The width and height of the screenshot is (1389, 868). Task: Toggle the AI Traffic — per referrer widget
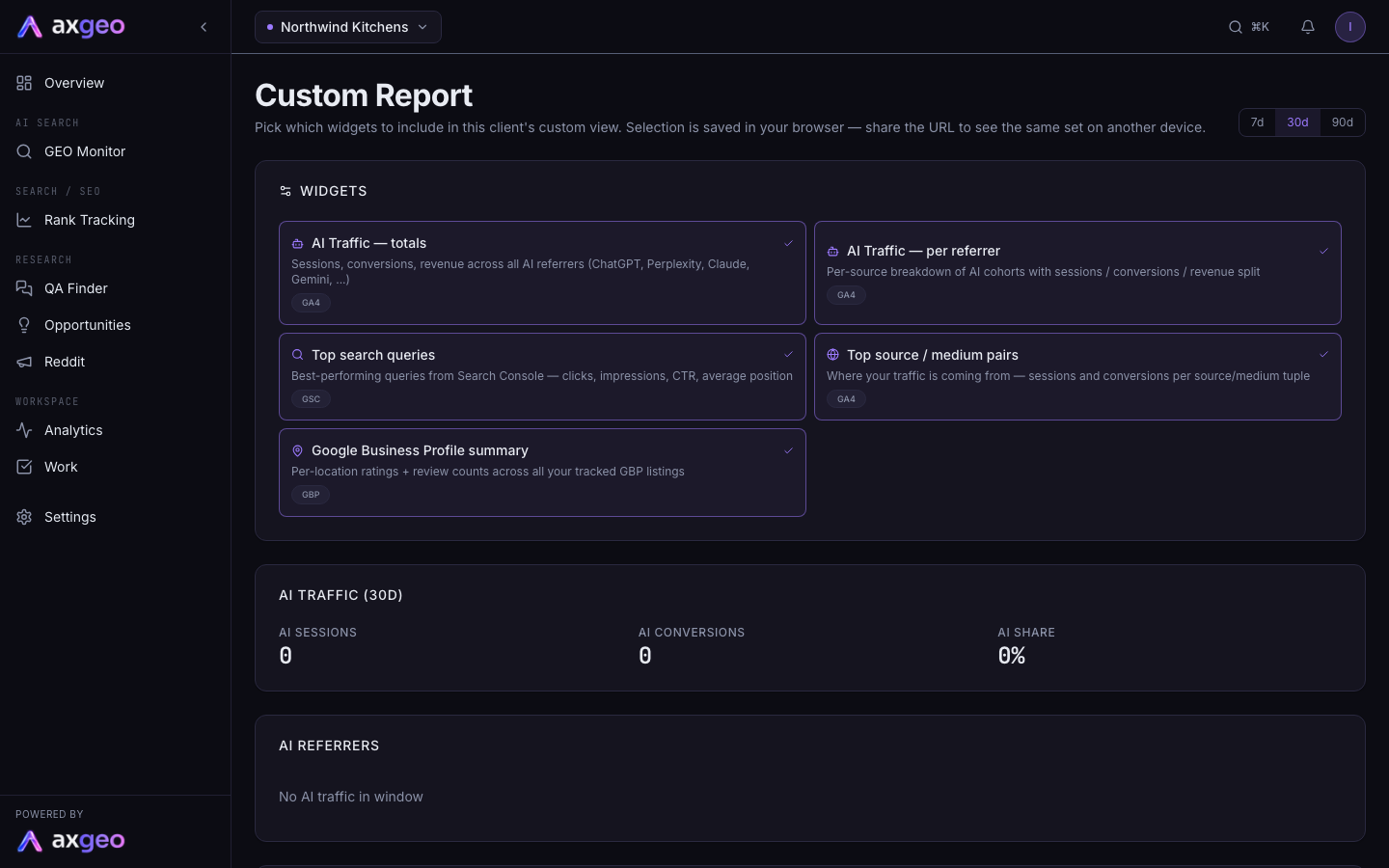point(1077,273)
